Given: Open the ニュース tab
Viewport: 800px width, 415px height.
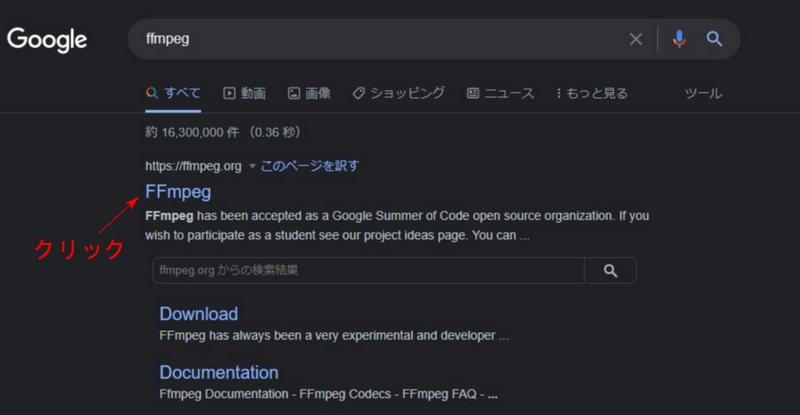Looking at the screenshot, I should [501, 93].
